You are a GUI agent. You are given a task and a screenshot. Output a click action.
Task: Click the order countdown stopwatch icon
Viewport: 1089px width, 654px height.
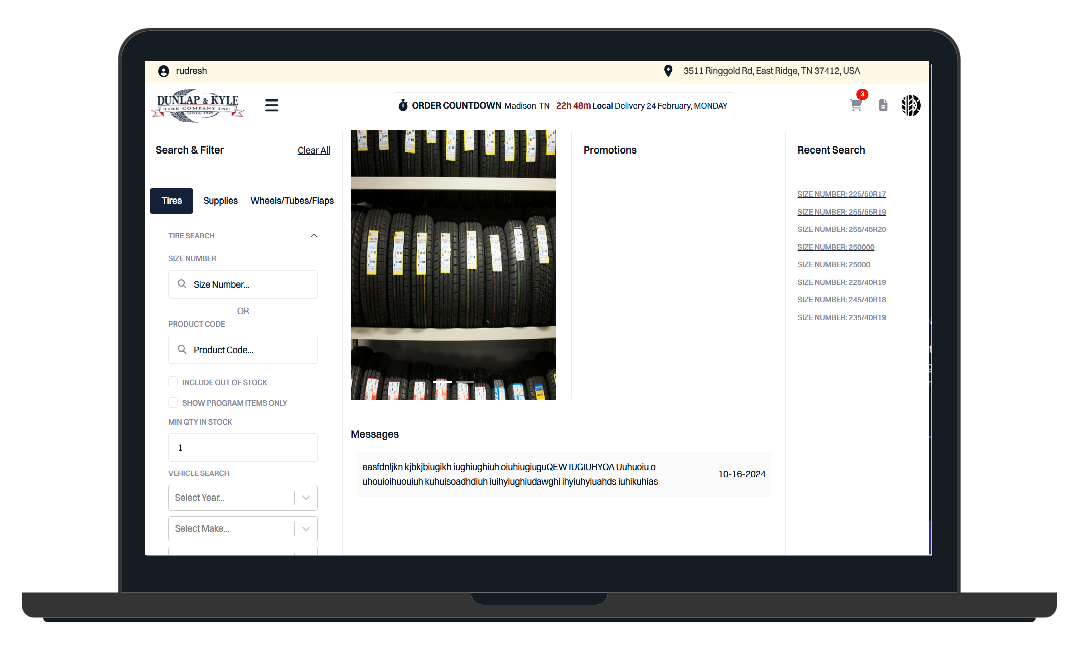pos(403,106)
